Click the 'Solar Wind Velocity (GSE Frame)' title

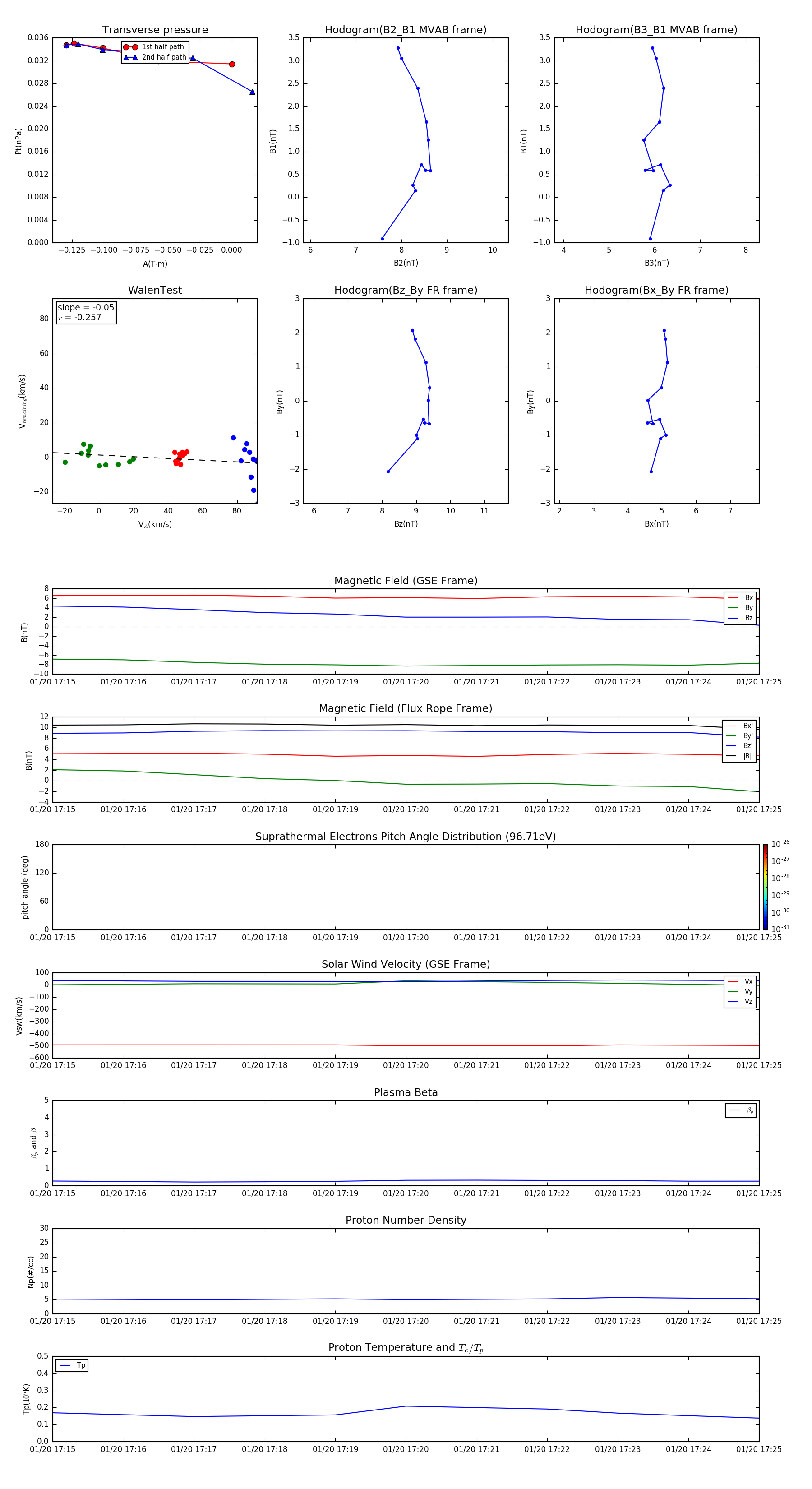pos(406,964)
